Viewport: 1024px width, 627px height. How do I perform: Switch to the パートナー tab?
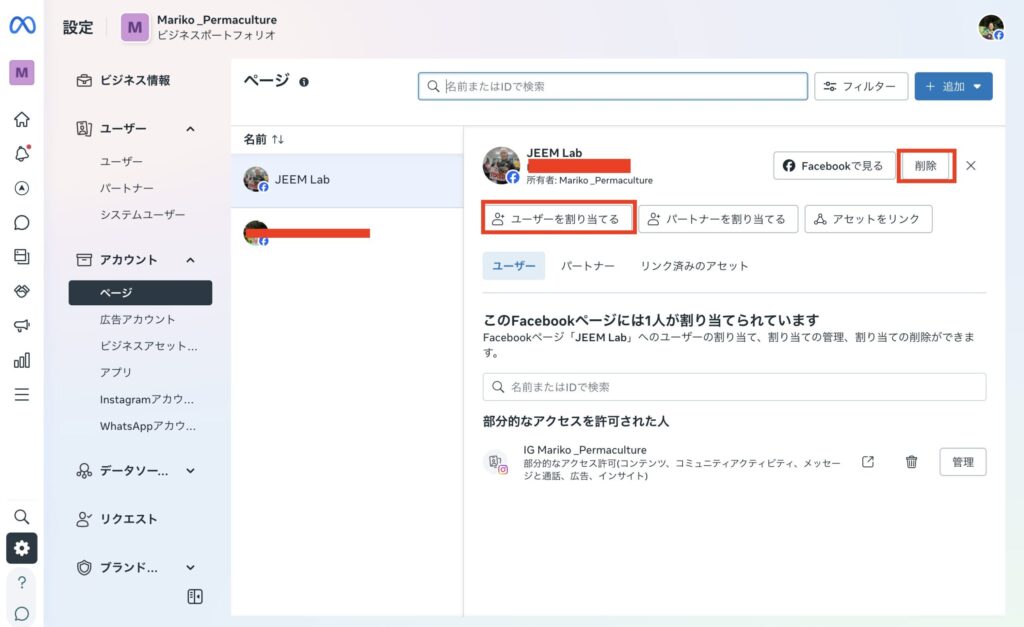tap(587, 266)
